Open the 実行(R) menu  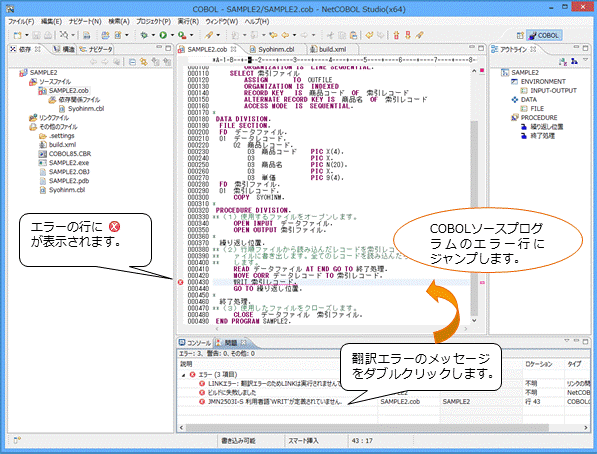(x=188, y=21)
